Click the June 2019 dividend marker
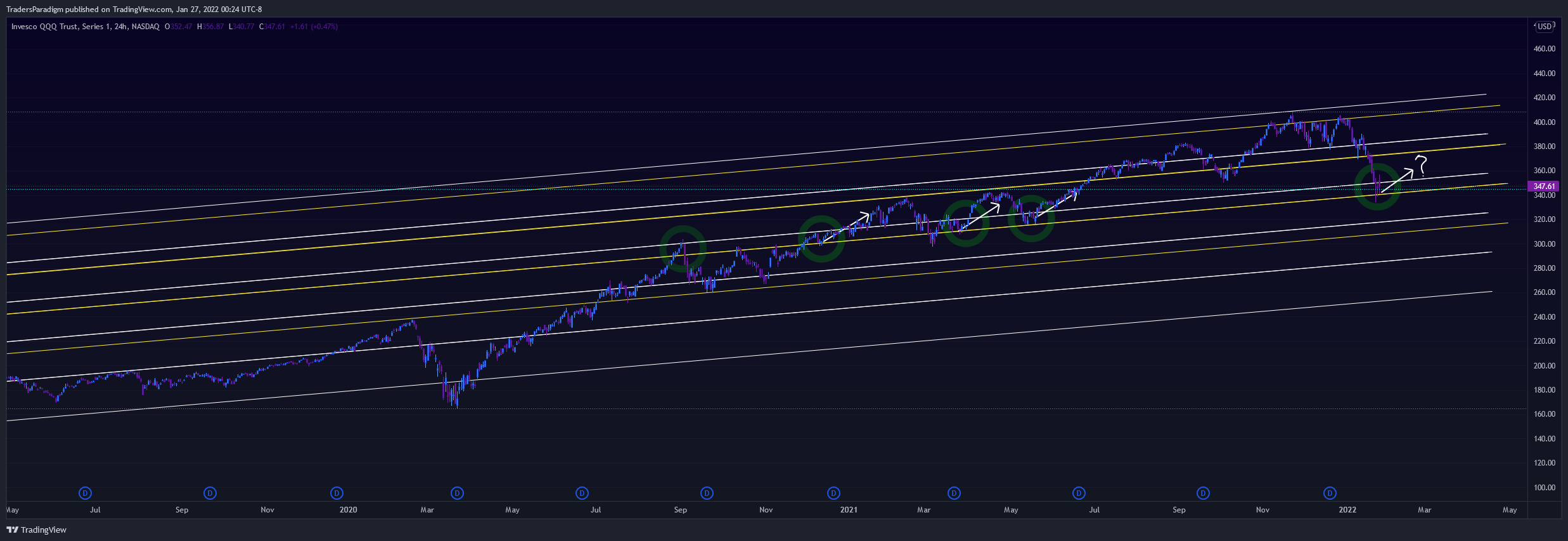Image resolution: width=1568 pixels, height=541 pixels. click(86, 493)
